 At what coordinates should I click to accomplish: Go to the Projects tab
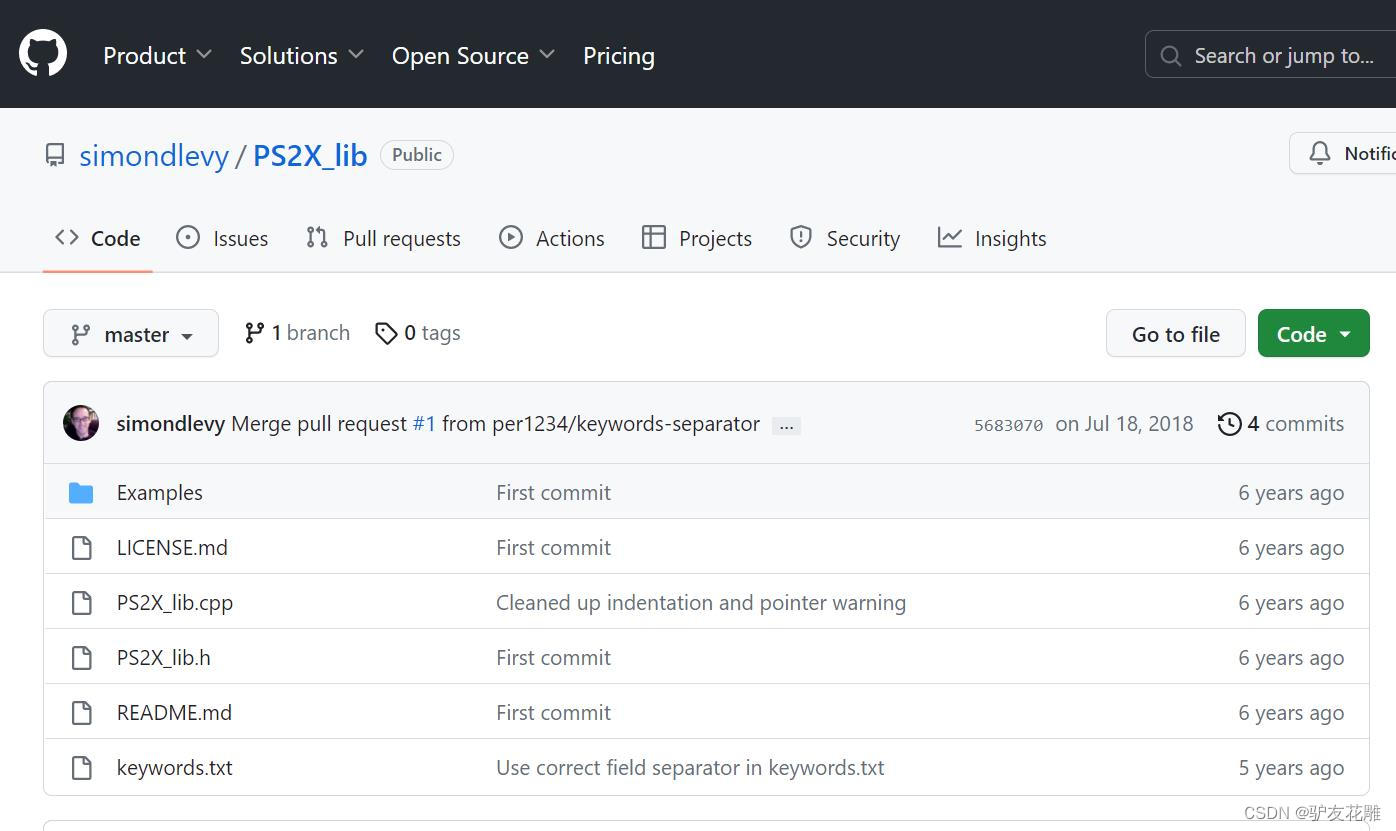pyautogui.click(x=697, y=238)
